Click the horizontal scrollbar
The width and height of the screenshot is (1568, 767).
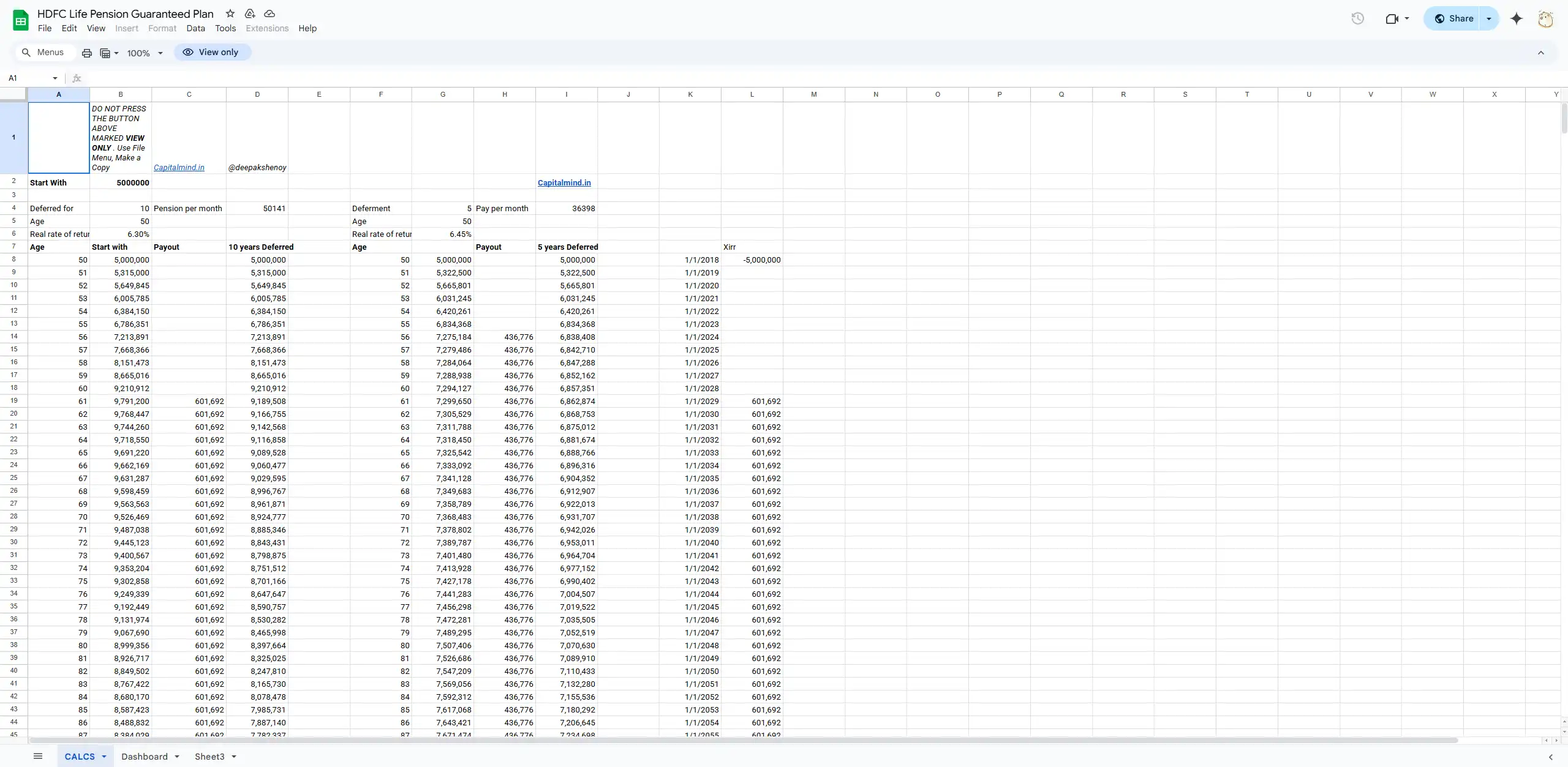(742, 741)
